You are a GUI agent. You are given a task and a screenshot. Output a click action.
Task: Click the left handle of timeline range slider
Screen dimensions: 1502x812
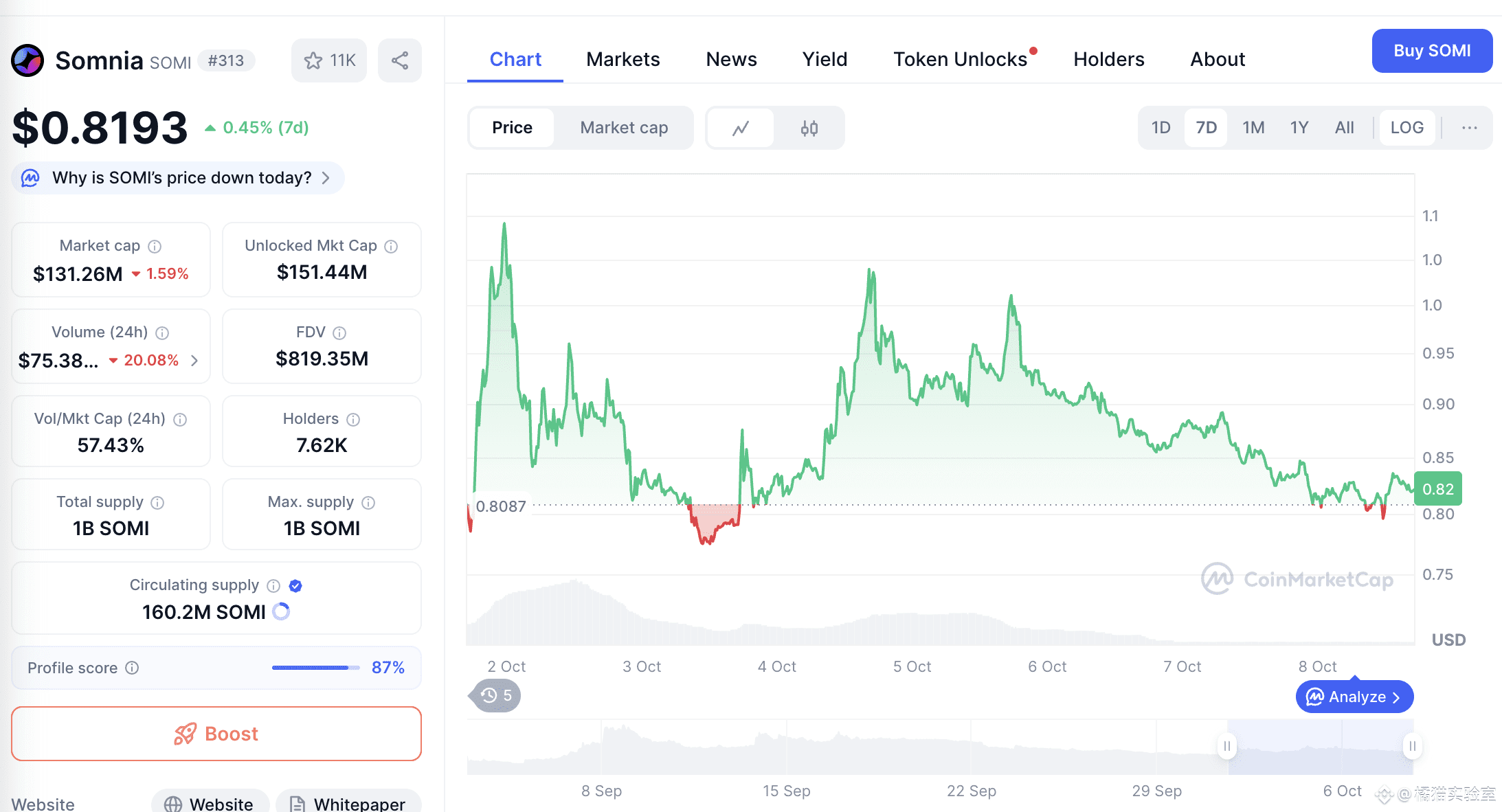pyautogui.click(x=1227, y=746)
